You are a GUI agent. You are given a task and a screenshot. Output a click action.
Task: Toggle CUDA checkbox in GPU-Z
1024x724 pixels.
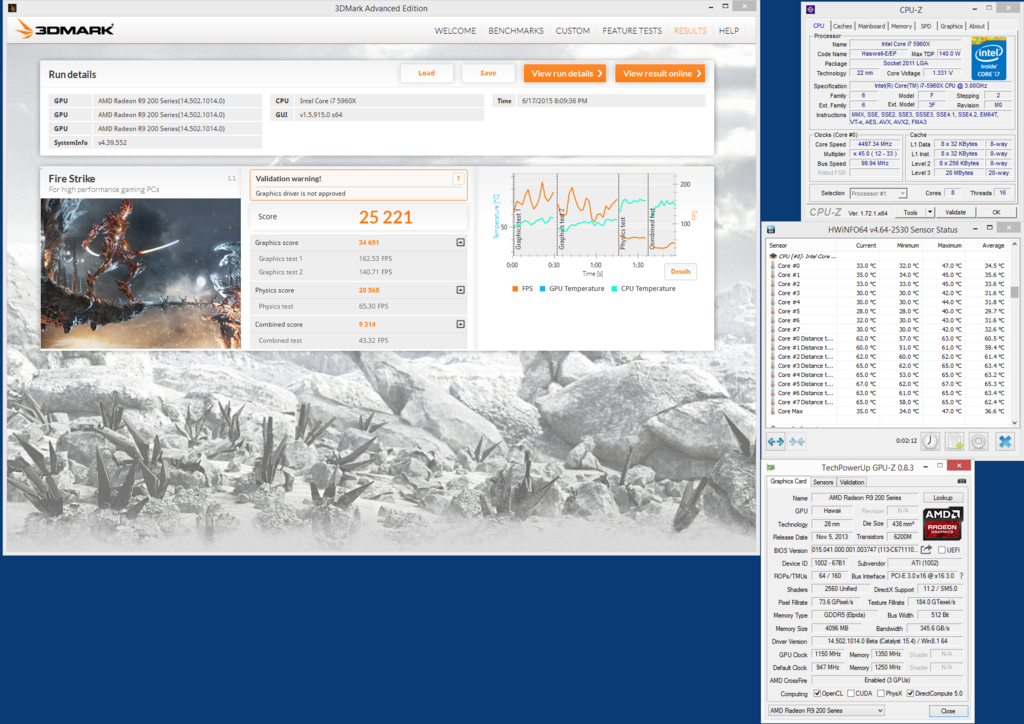[x=851, y=693]
